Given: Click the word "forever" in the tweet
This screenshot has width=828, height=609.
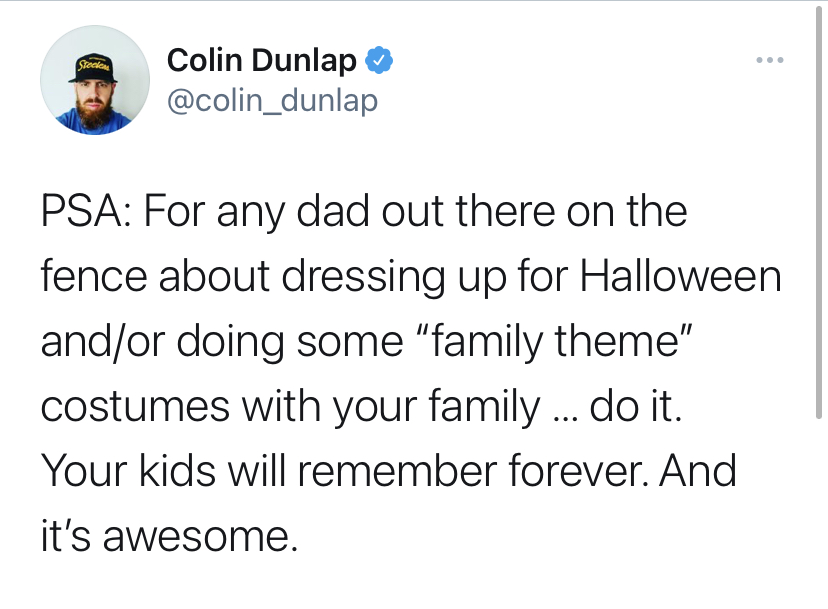Looking at the screenshot, I should click(x=550, y=471).
